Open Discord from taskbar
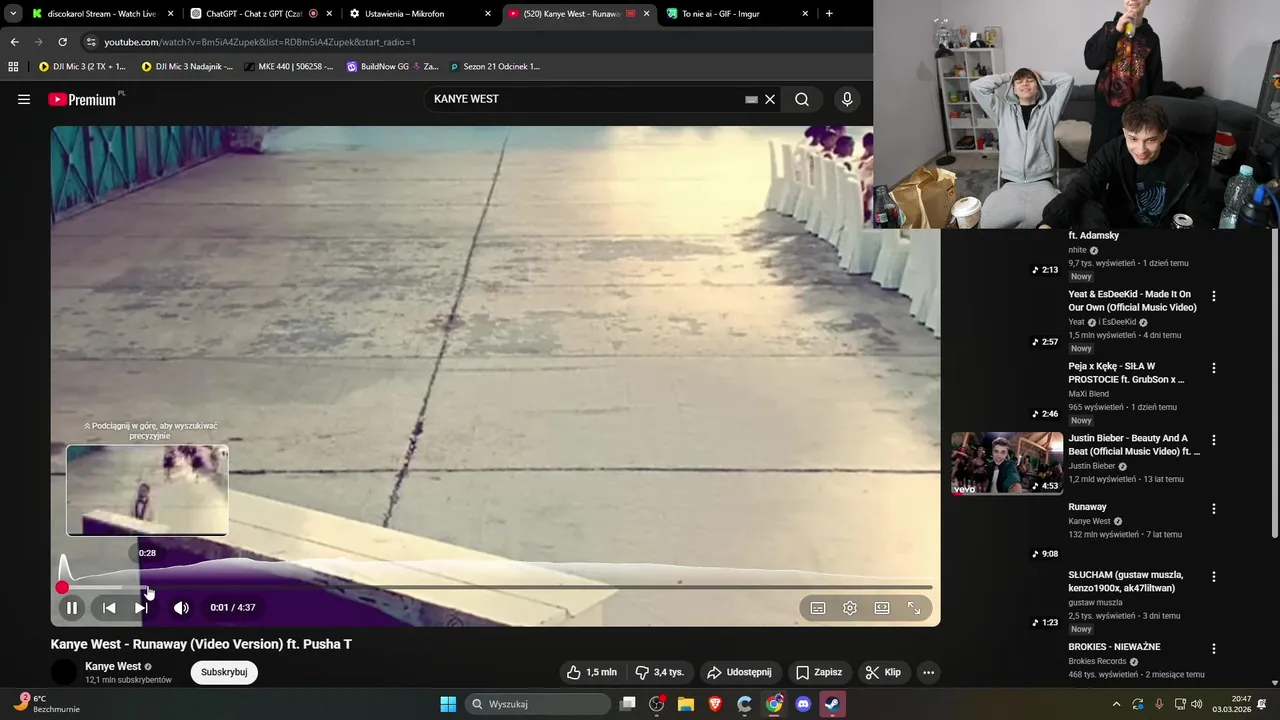Viewport: 1280px width, 720px height. click(x=803, y=704)
